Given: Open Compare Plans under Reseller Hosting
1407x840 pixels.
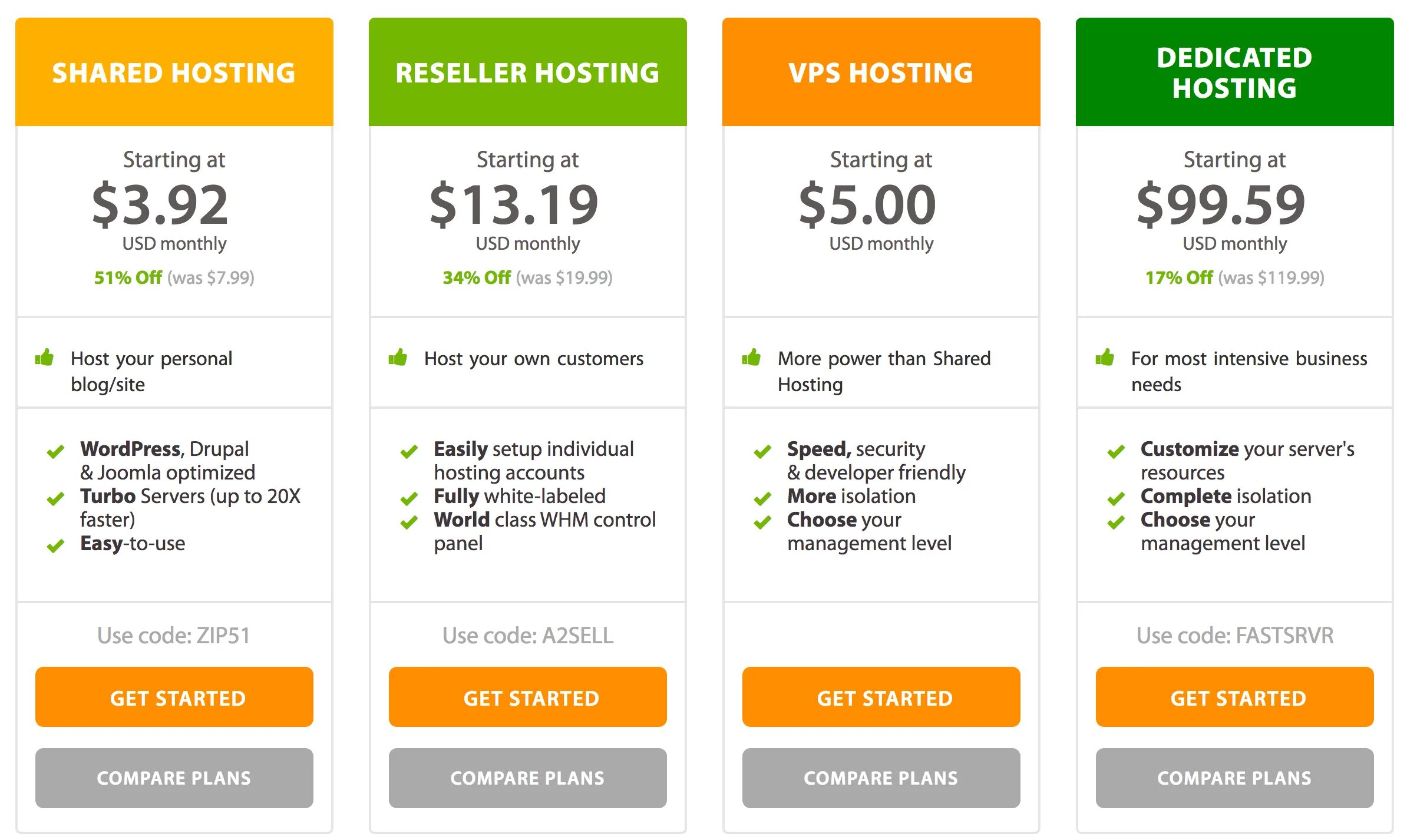Looking at the screenshot, I should [527, 778].
